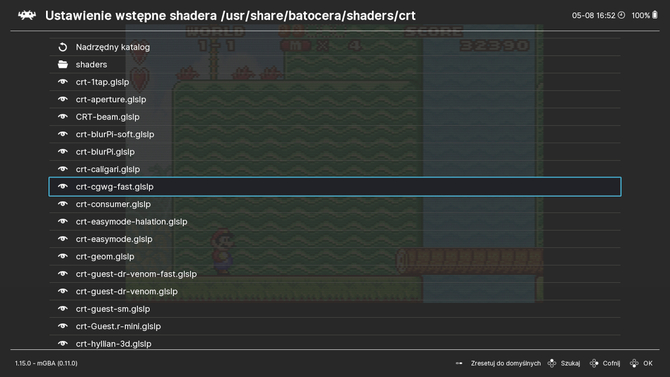Open the shaders folder icon
The width and height of the screenshot is (670, 377).
(x=63, y=65)
